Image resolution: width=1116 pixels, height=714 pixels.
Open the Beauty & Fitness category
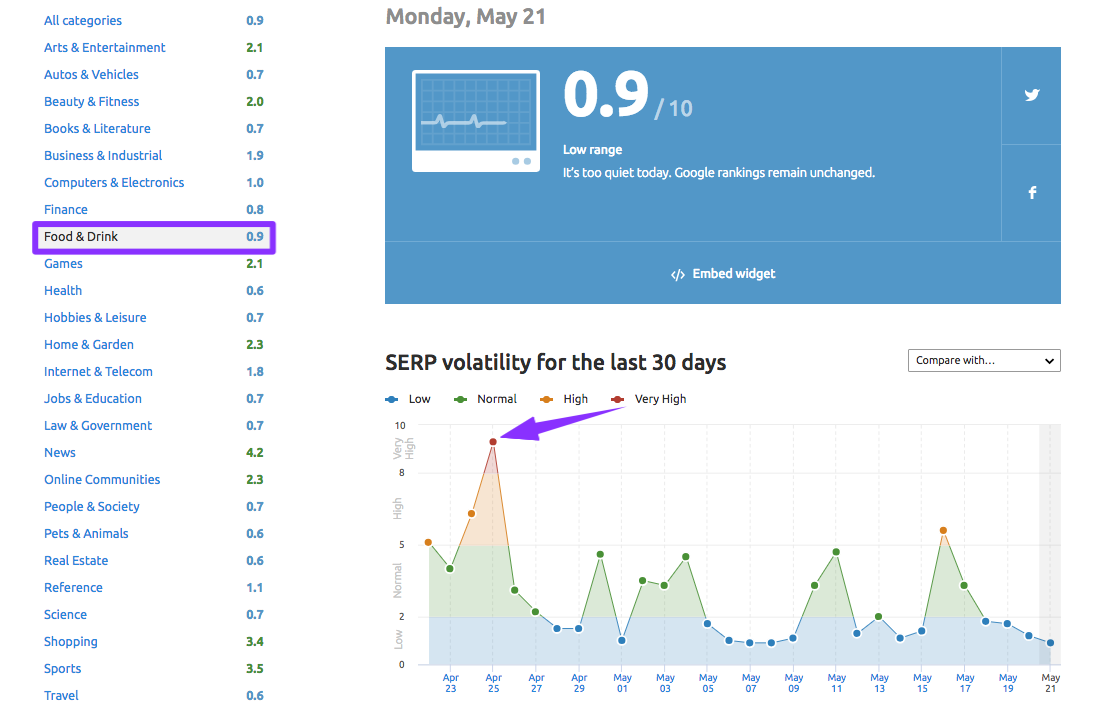(92, 102)
